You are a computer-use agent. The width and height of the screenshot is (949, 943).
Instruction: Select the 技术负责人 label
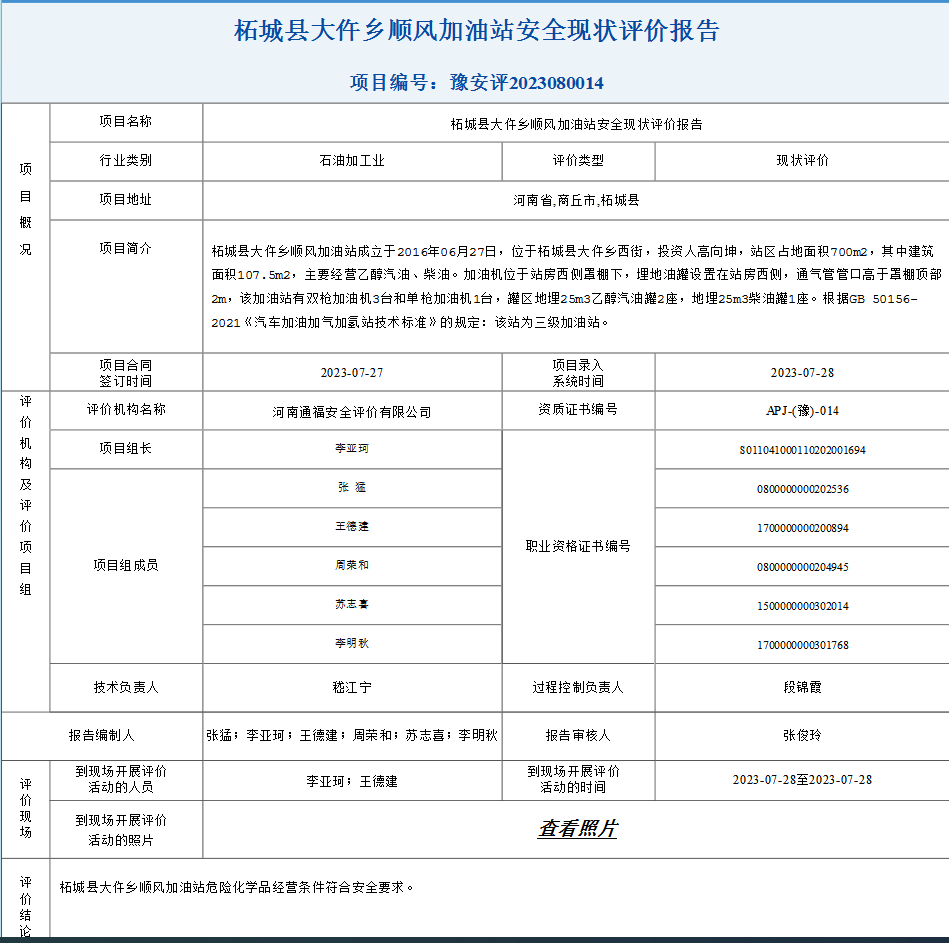[126, 688]
